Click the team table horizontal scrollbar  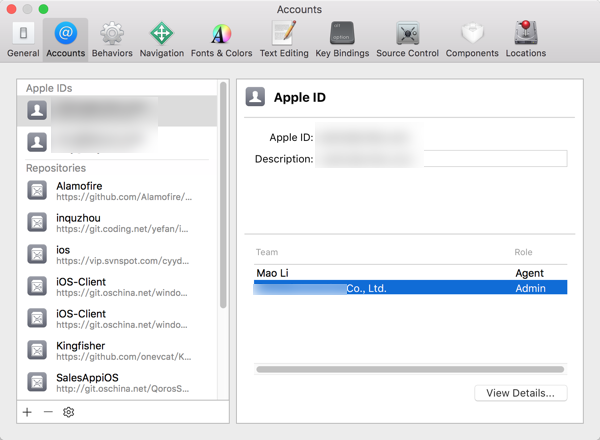410,369
